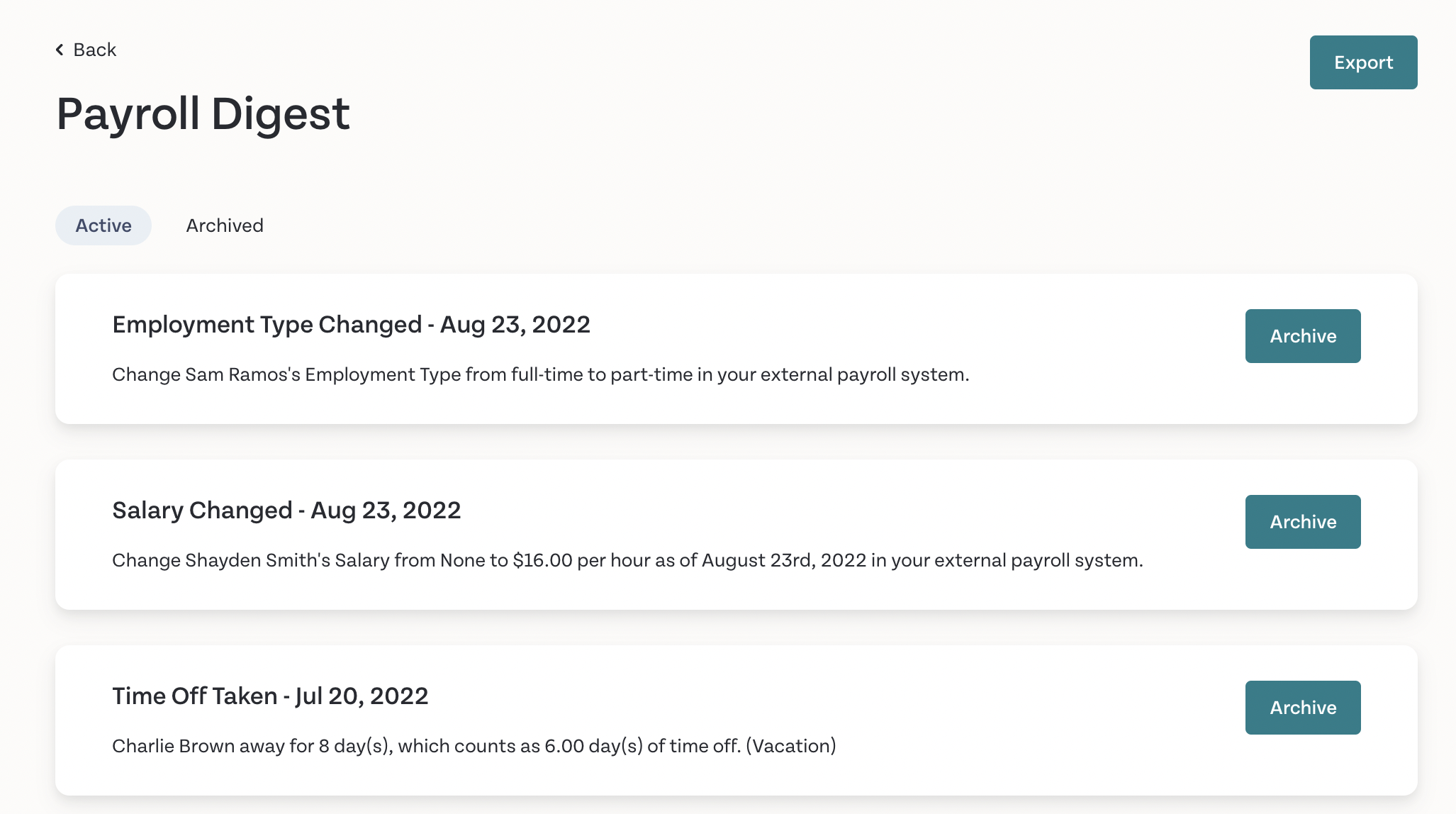Switch to the Active tab
The height and width of the screenshot is (814, 1456).
click(103, 225)
